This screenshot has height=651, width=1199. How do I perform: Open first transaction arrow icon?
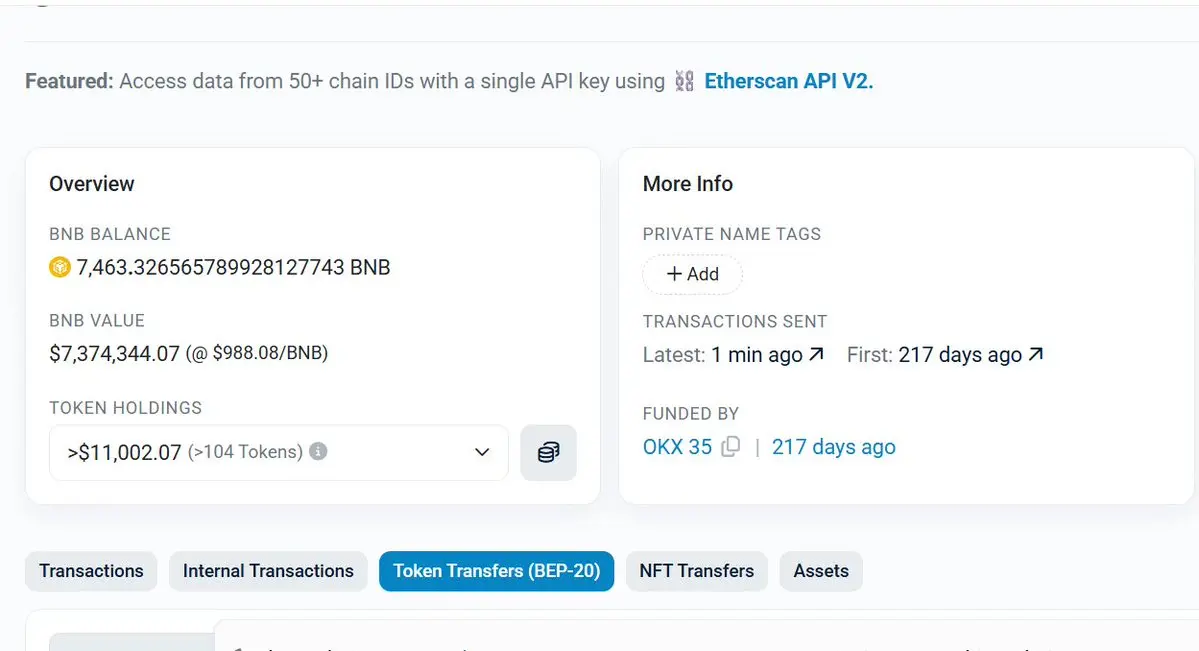coord(1036,354)
